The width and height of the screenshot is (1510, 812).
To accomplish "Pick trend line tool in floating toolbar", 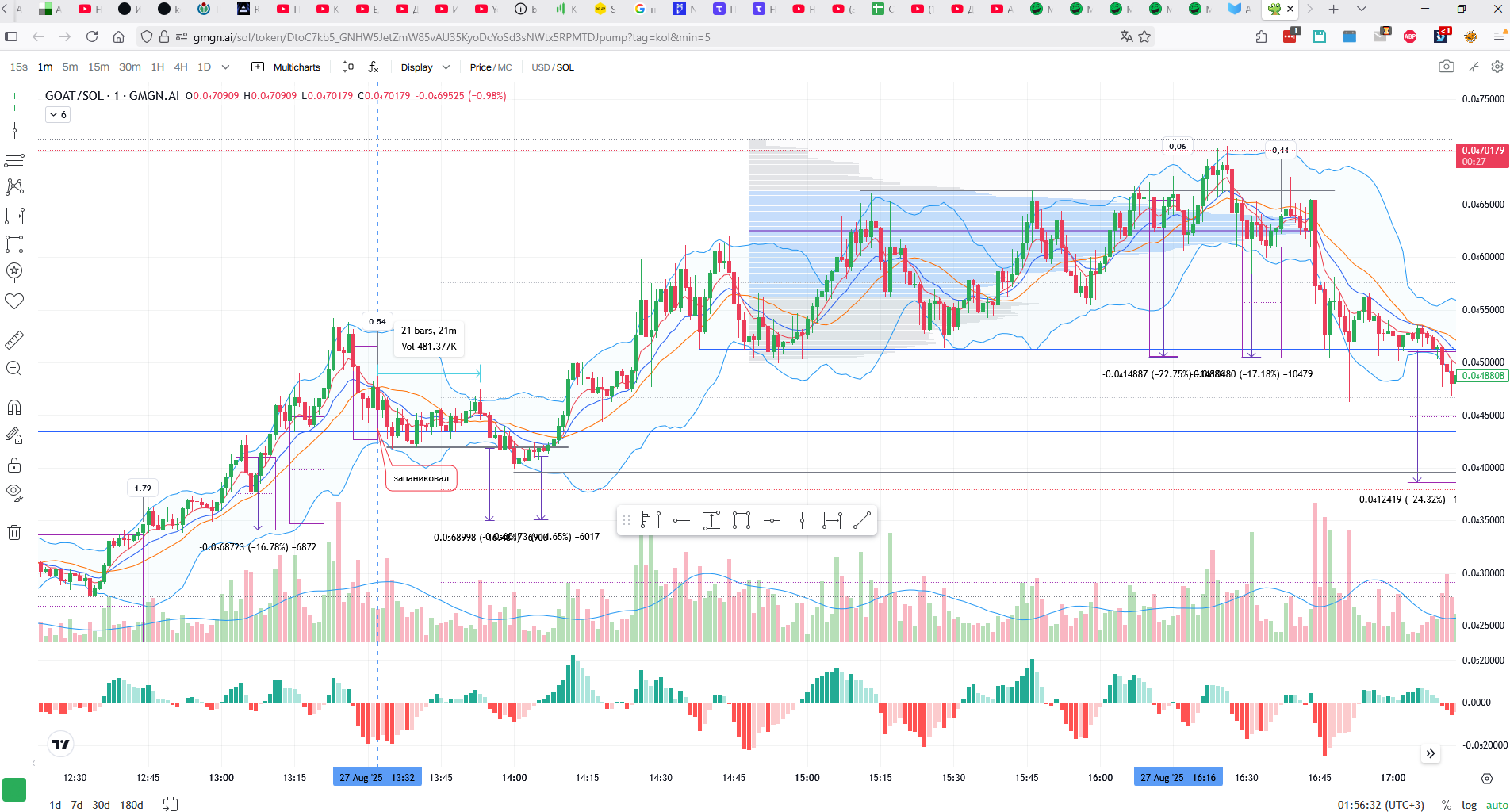I will [862, 520].
